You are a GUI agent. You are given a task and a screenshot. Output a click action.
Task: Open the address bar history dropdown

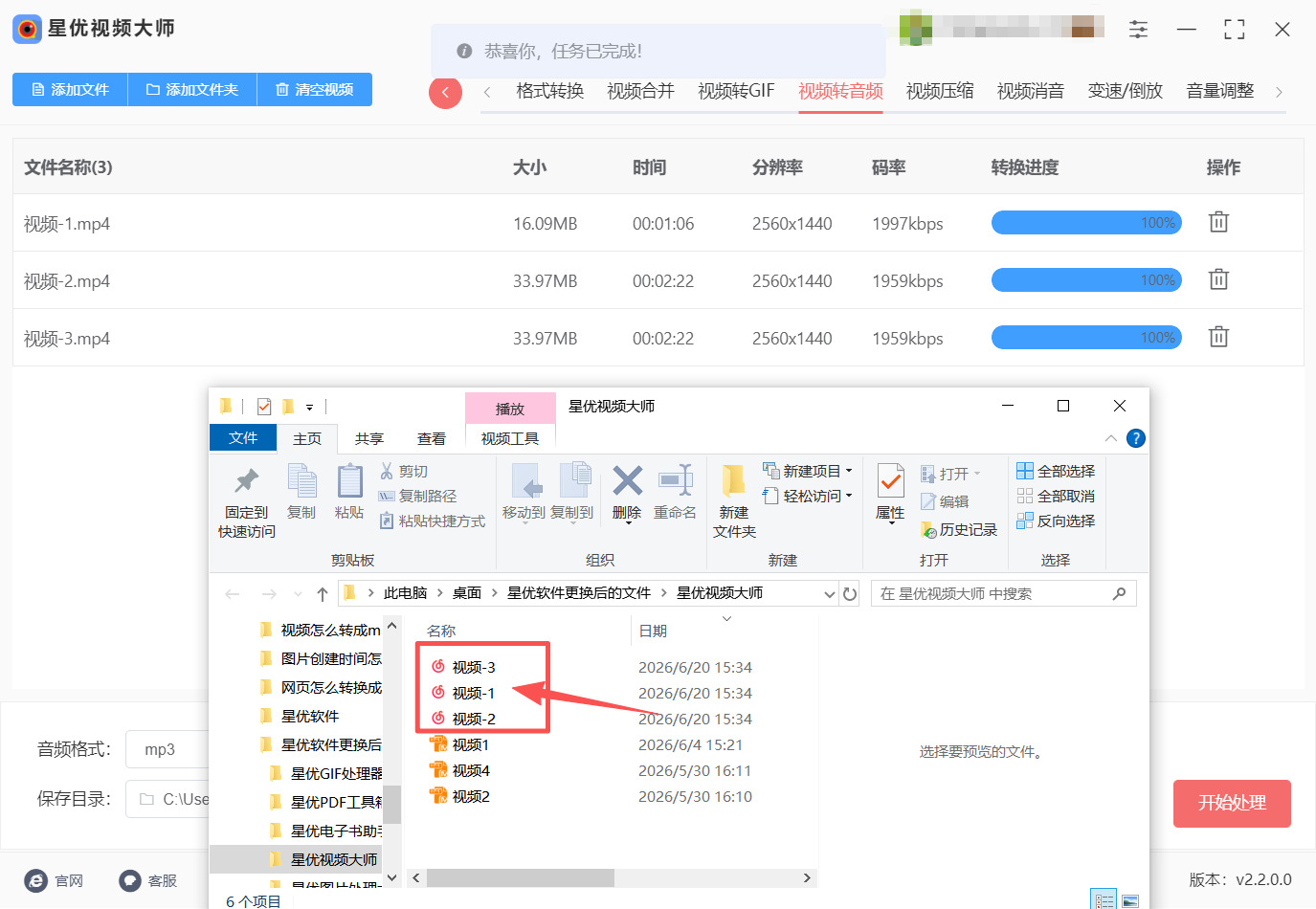click(829, 594)
